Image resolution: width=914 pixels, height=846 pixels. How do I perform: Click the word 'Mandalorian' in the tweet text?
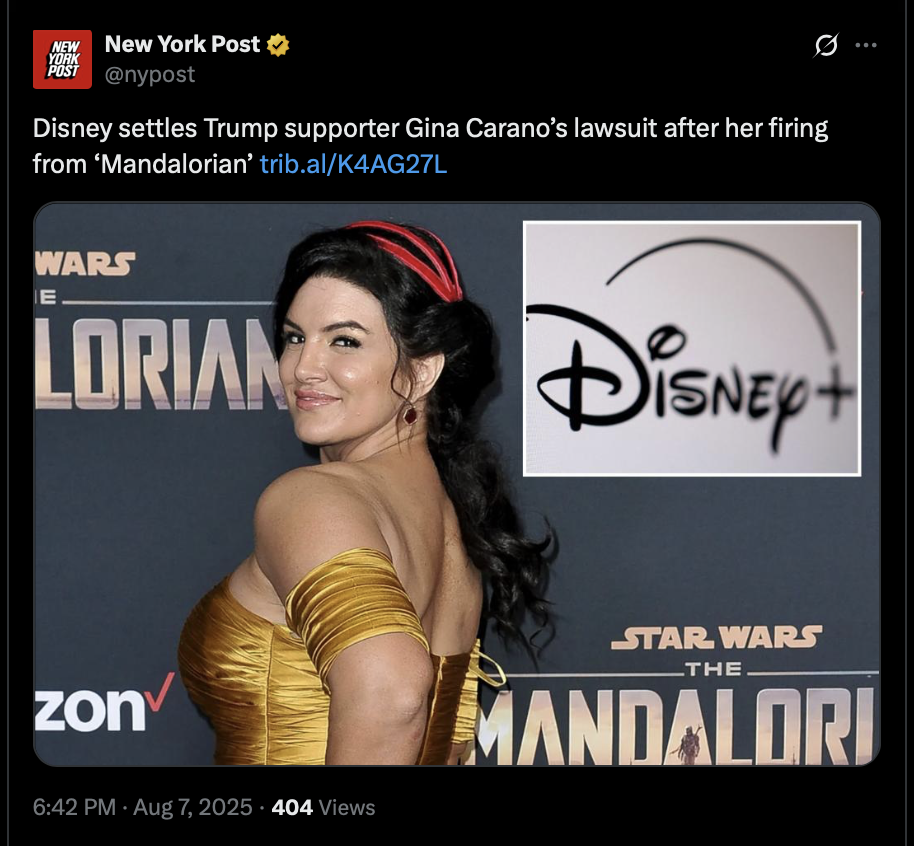coord(173,164)
